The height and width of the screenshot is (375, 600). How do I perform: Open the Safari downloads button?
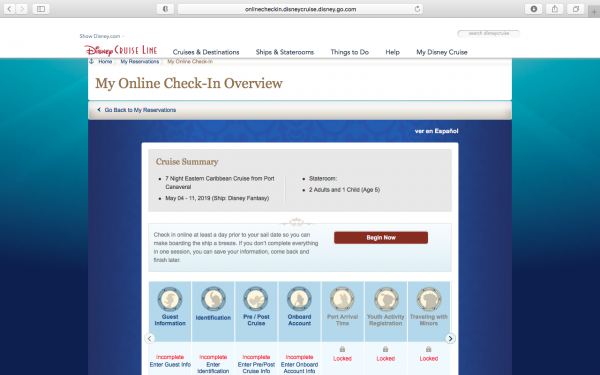coord(533,9)
